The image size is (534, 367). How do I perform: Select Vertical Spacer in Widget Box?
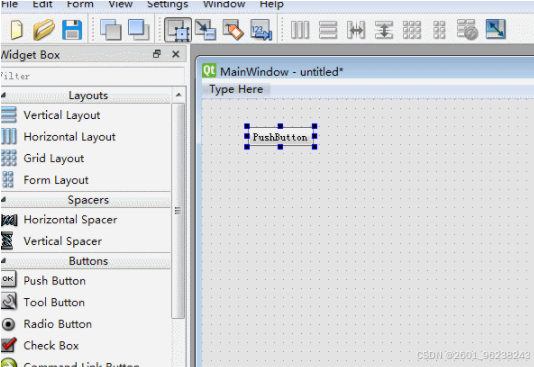coord(85,241)
